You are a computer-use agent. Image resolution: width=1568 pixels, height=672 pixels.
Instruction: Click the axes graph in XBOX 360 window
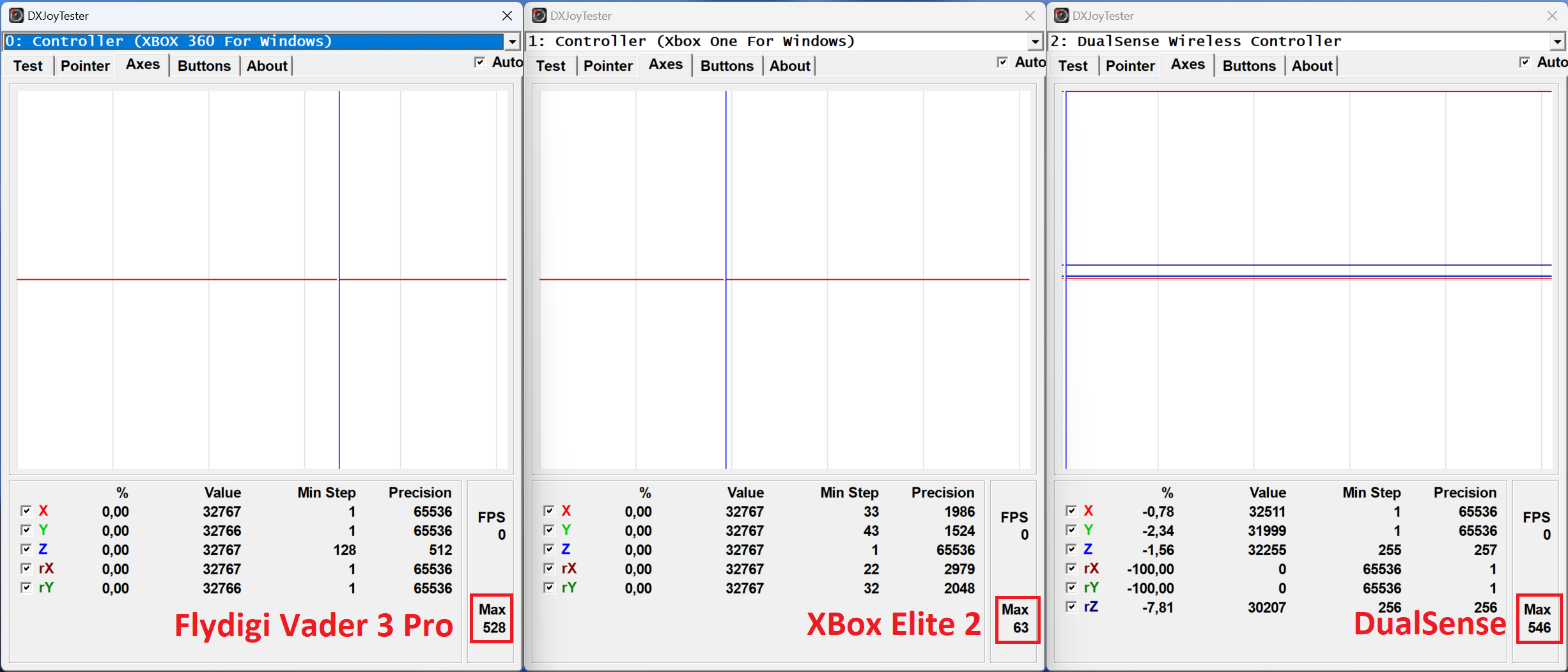coord(261,280)
